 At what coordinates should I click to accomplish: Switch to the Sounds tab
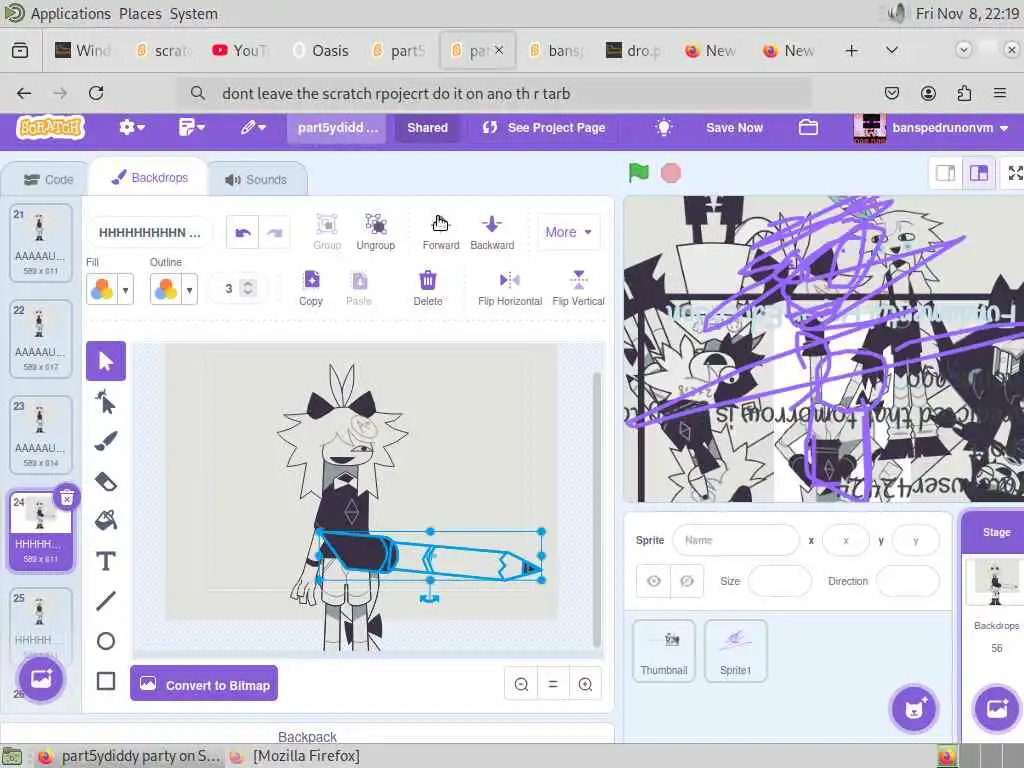point(257,180)
